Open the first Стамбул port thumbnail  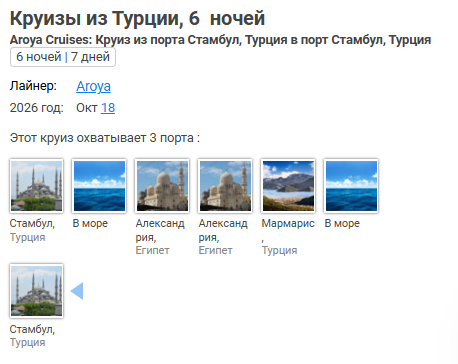37,186
